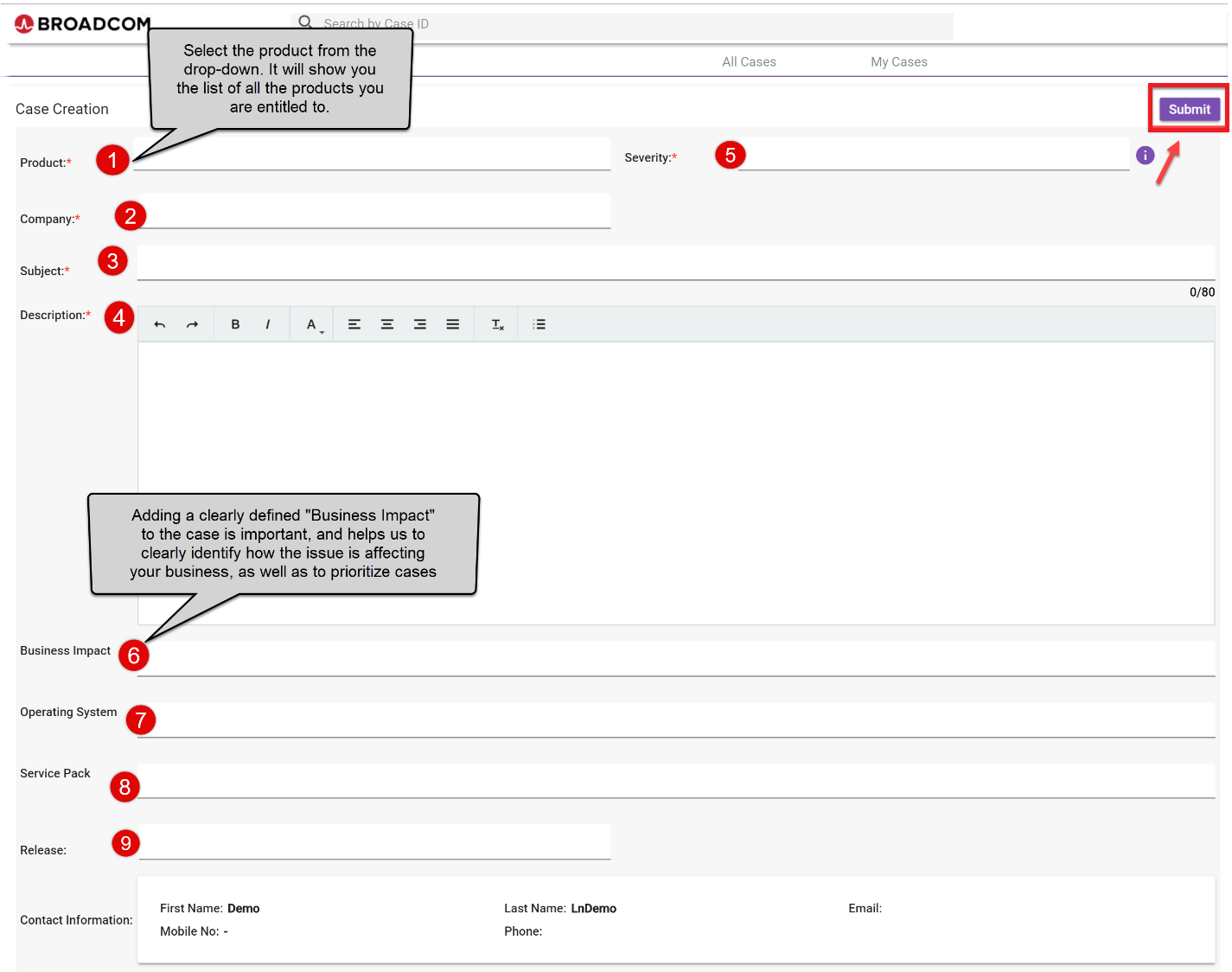Open the Service Pack field
1232x972 pixels.
point(676,781)
